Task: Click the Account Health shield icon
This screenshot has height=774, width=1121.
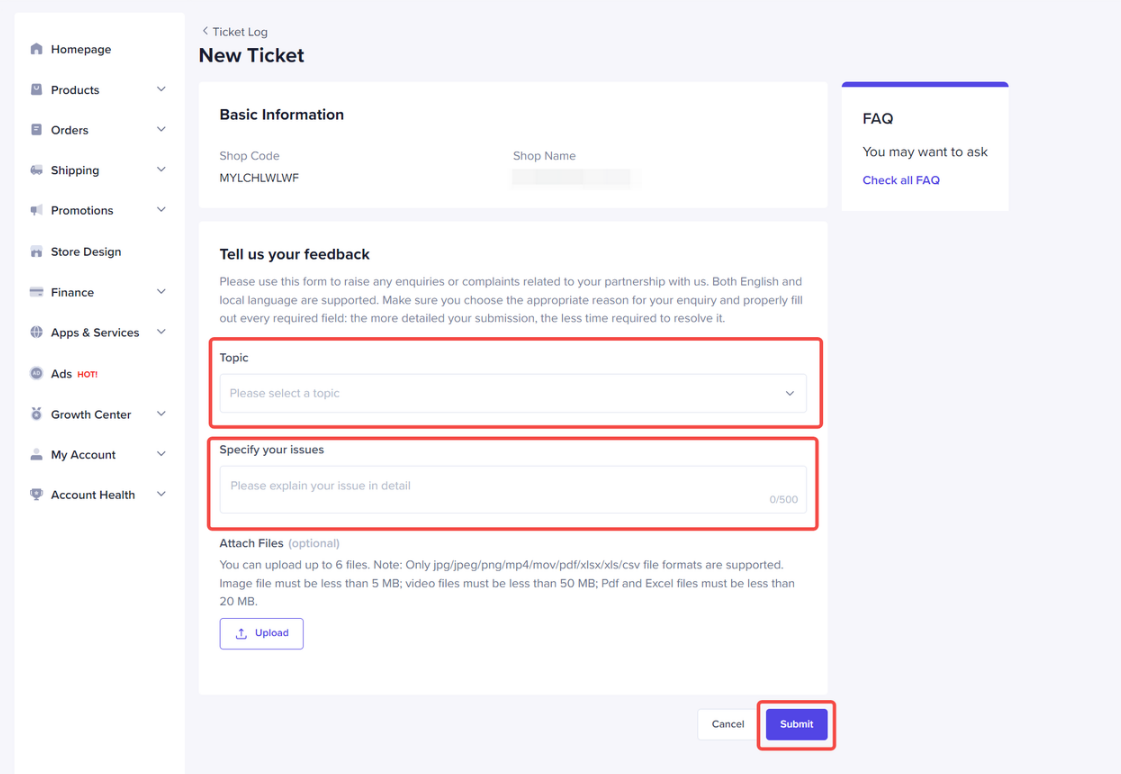Action: [35, 494]
